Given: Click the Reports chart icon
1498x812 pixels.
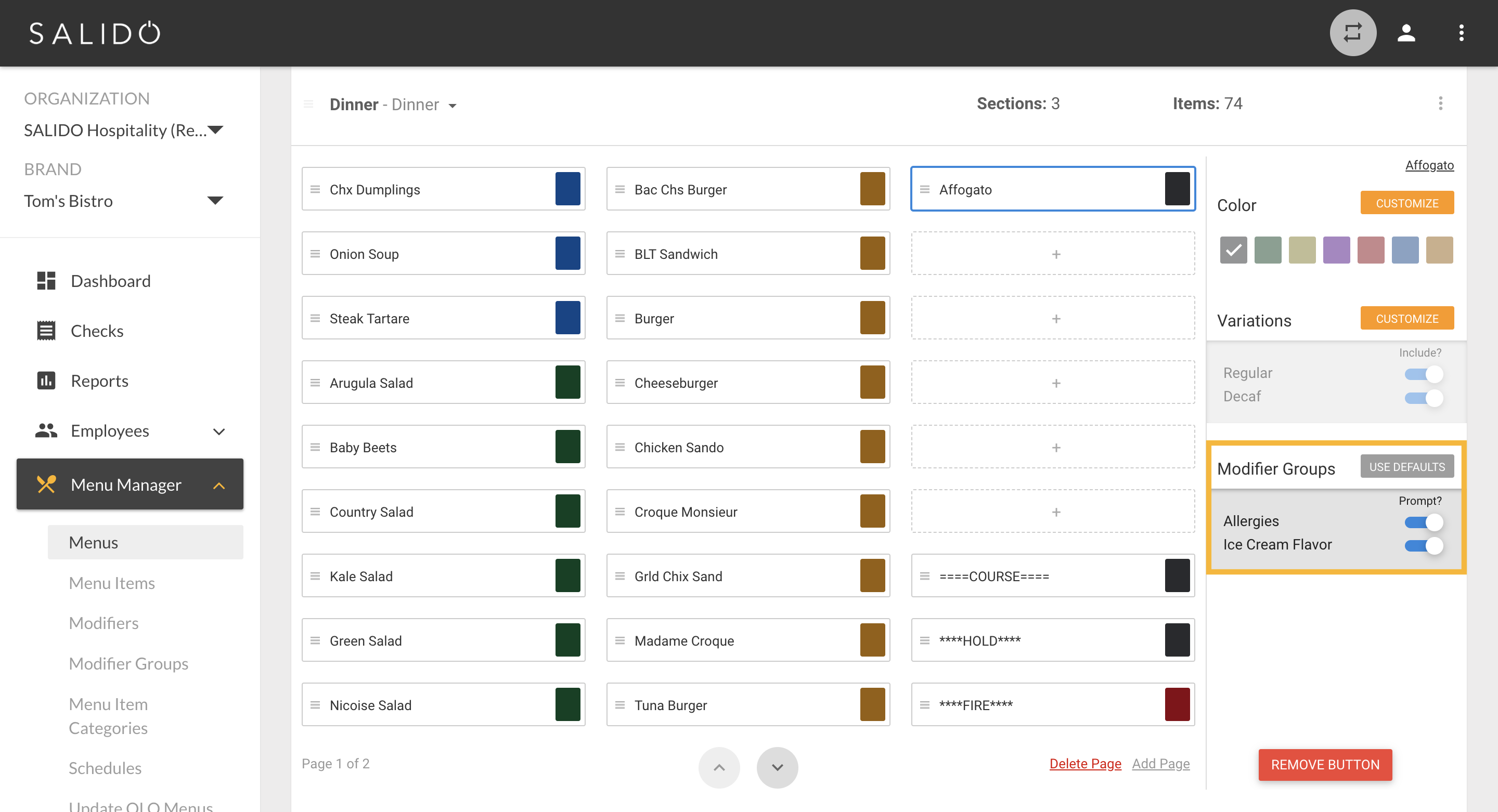Looking at the screenshot, I should click(46, 381).
